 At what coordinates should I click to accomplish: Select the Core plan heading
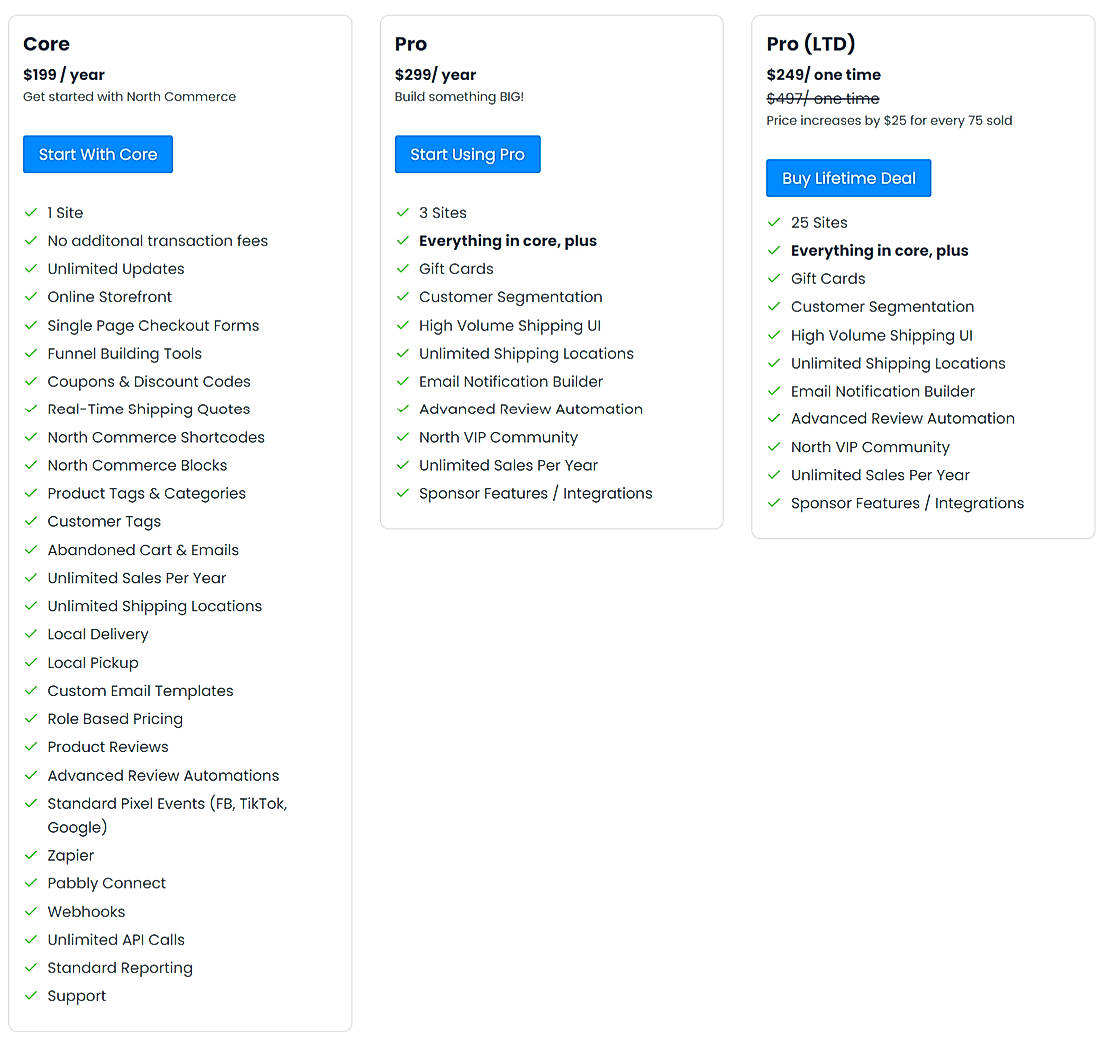[47, 44]
